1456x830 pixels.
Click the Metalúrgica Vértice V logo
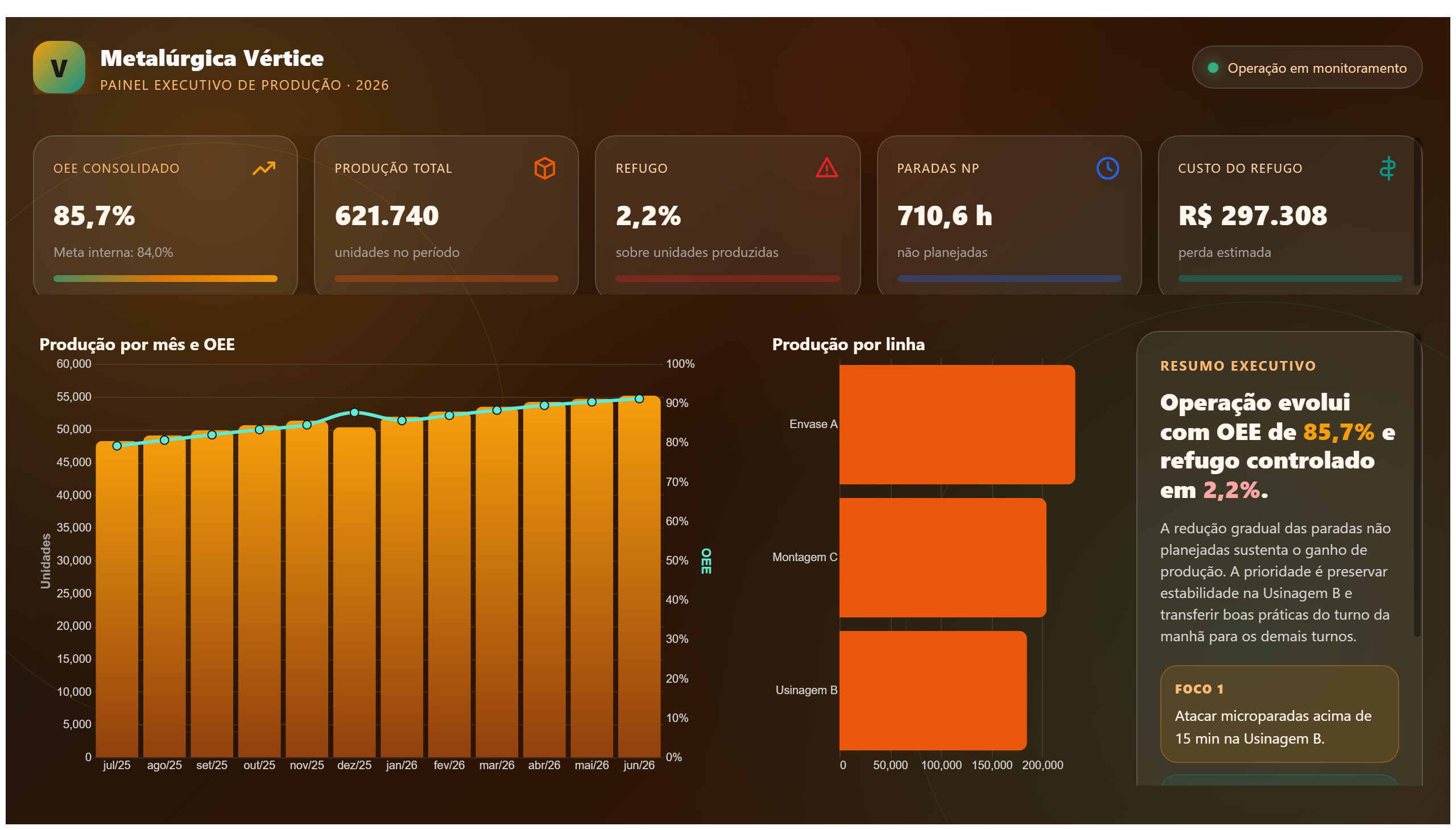point(59,67)
